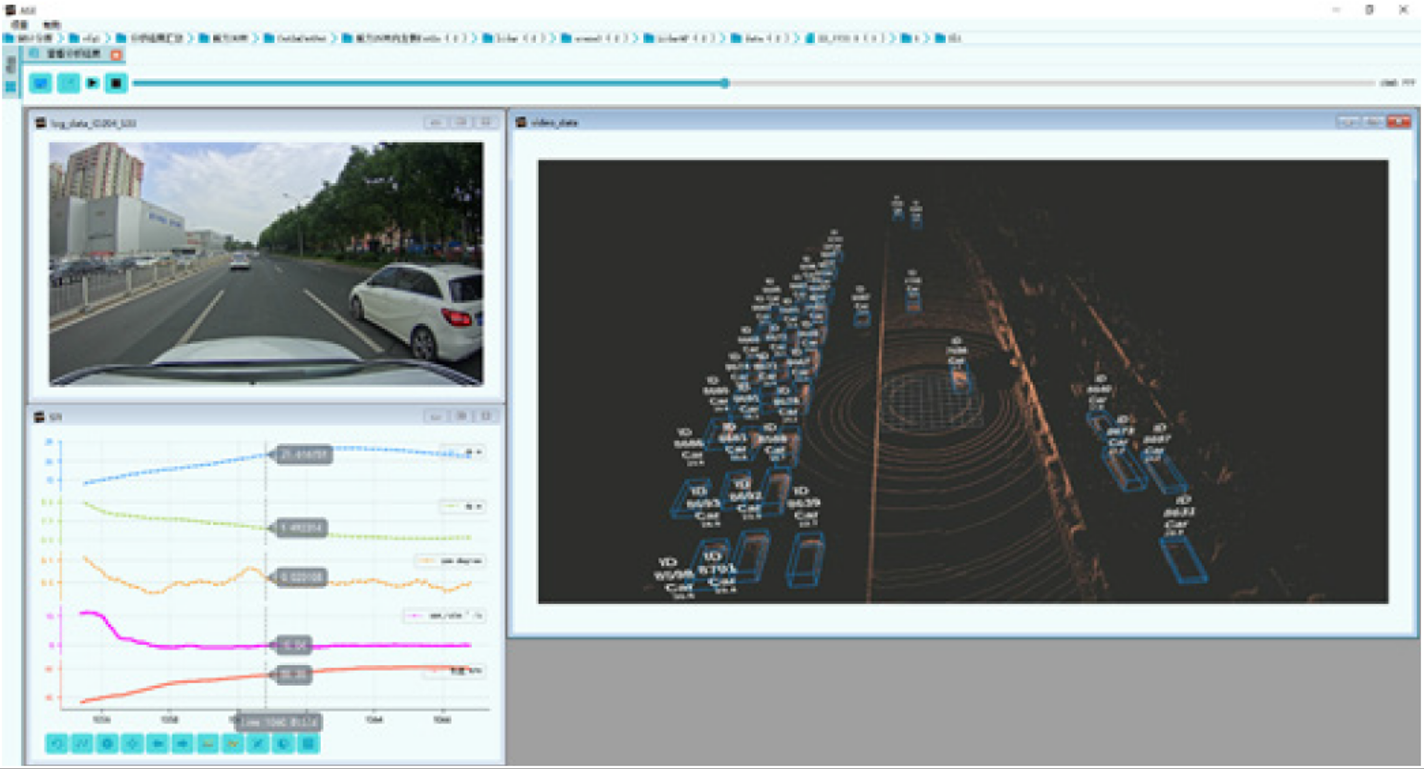Click the orange yaw degree legend box

(450, 561)
